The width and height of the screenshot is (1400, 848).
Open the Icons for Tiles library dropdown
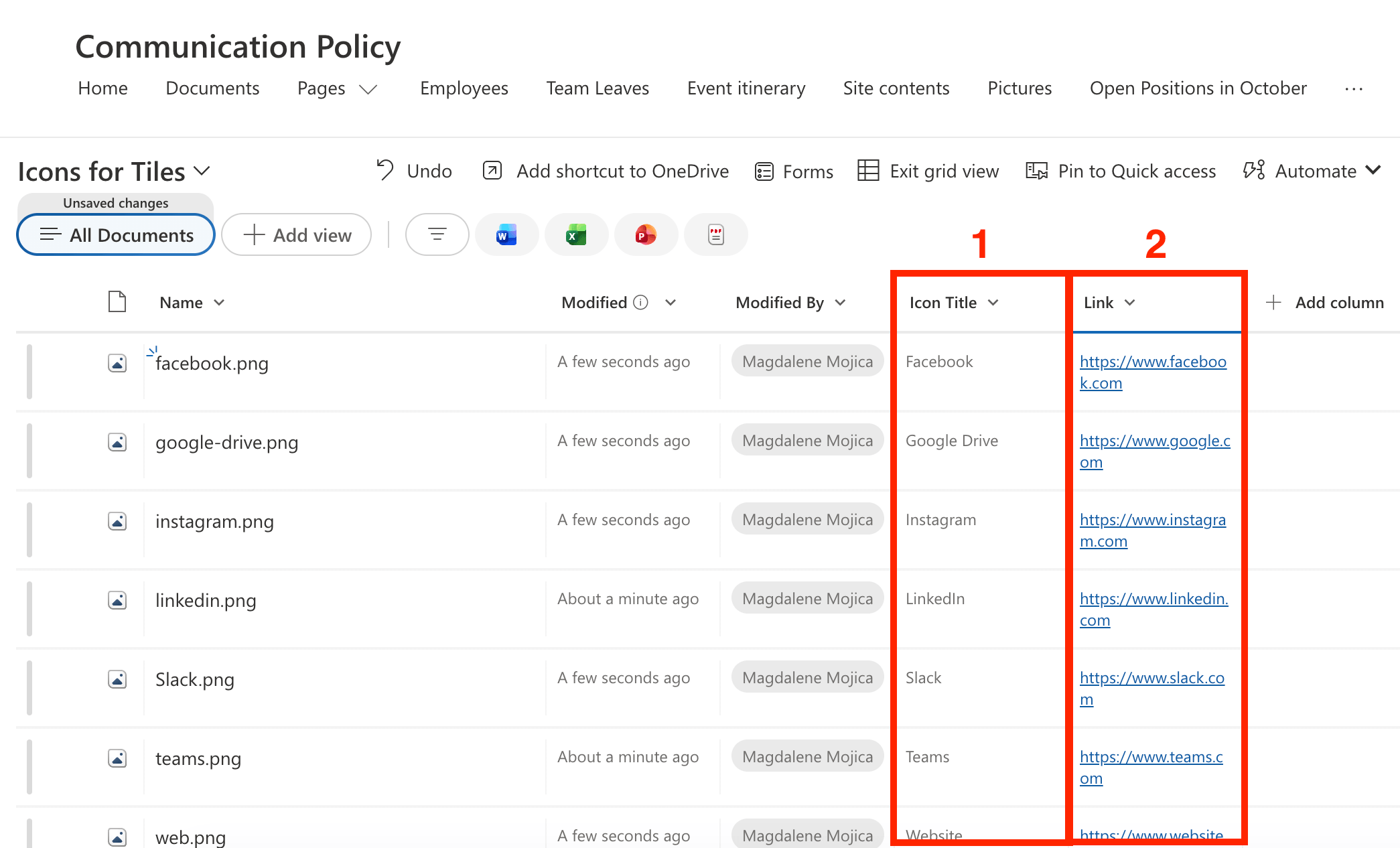(x=202, y=171)
